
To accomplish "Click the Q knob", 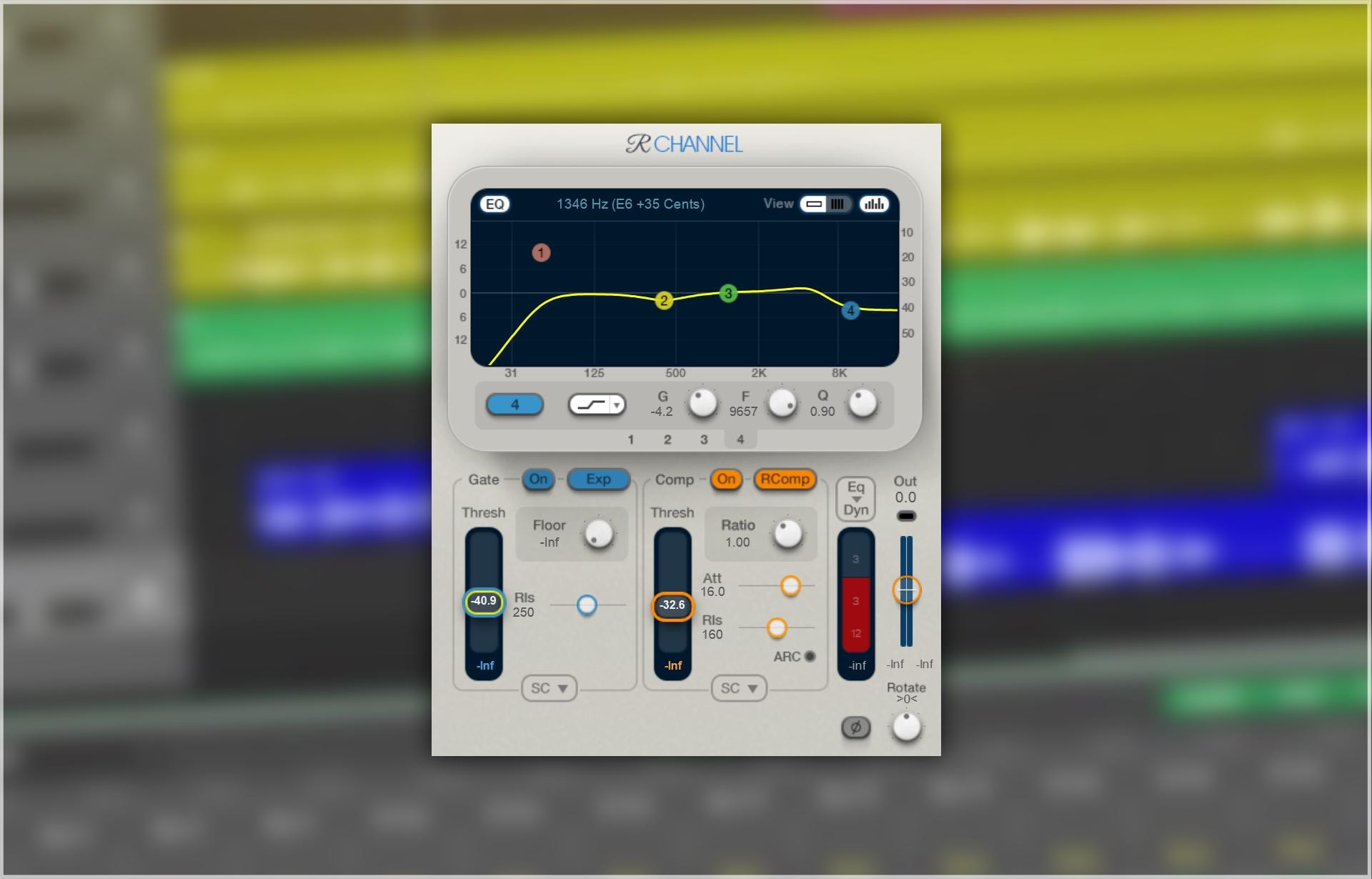I will click(863, 403).
